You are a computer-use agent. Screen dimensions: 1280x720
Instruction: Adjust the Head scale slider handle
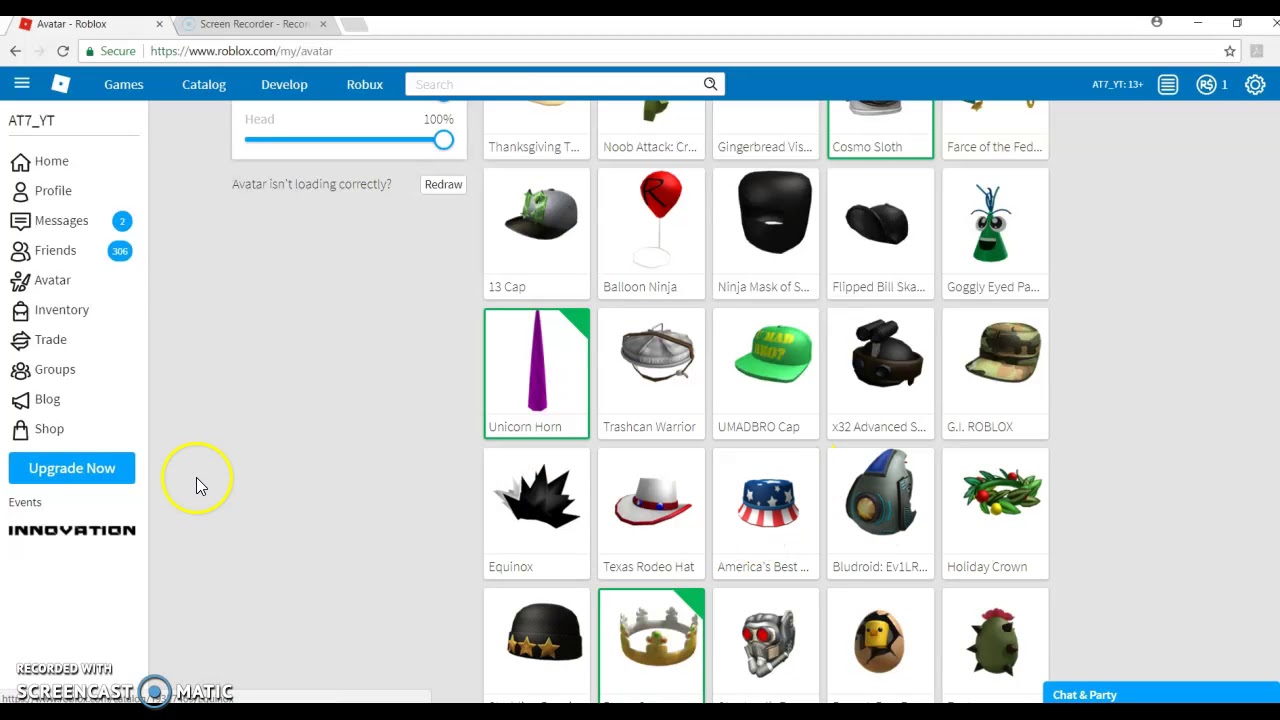[443, 140]
